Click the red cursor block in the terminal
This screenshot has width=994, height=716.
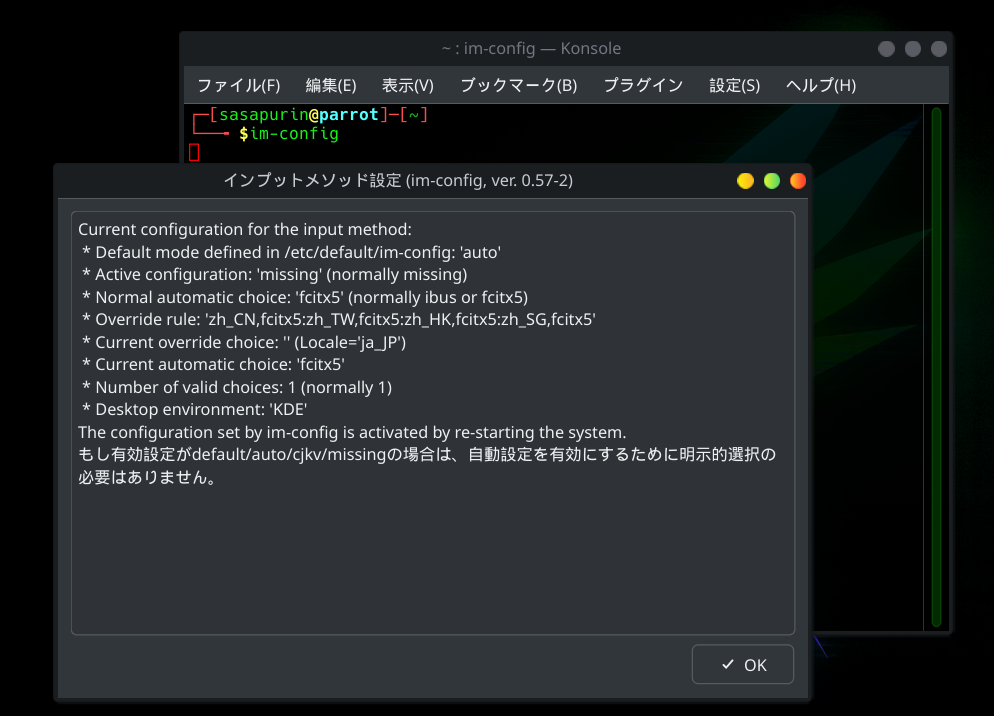point(194,152)
